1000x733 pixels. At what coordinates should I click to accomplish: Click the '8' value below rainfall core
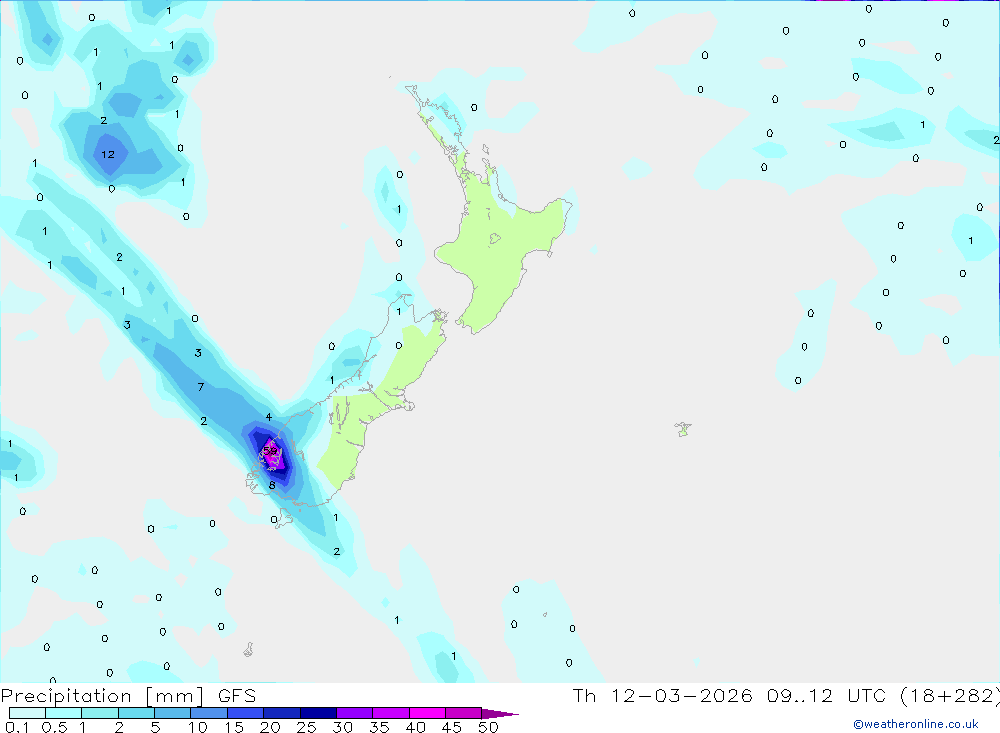271,485
